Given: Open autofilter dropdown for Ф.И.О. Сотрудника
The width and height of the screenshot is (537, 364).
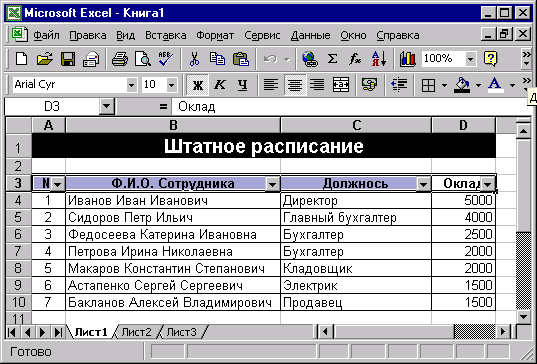Looking at the screenshot, I should tap(272, 185).
